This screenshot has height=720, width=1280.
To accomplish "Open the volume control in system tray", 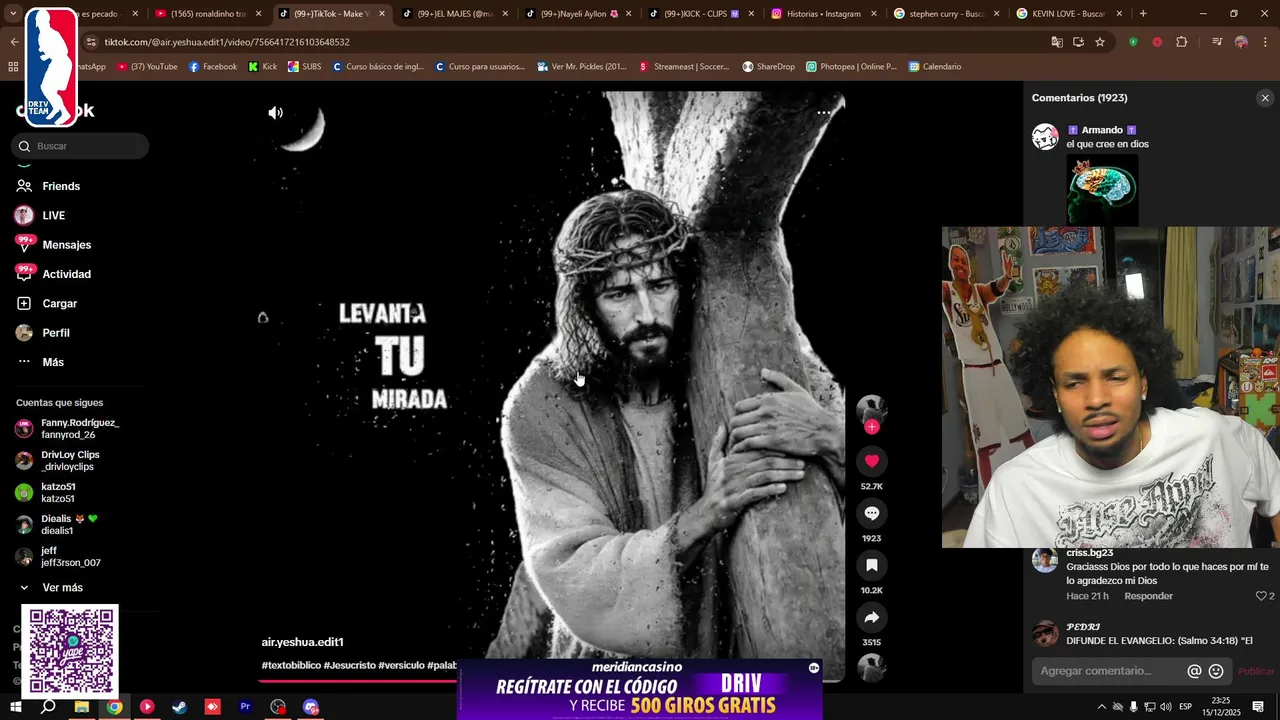I will [1165, 707].
